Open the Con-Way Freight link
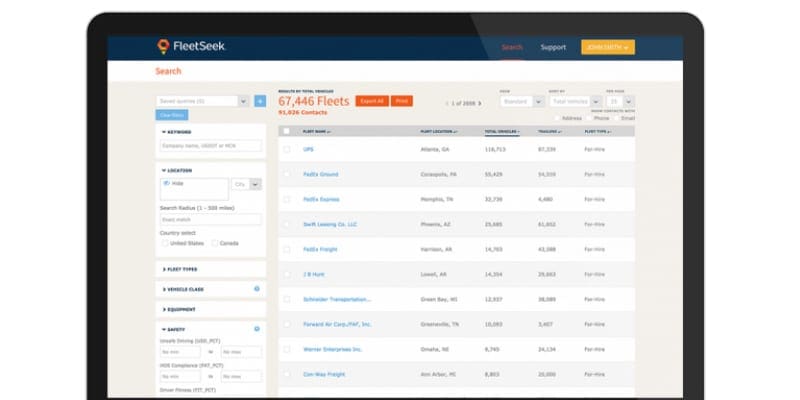This screenshot has height=400, width=800. [x=324, y=374]
